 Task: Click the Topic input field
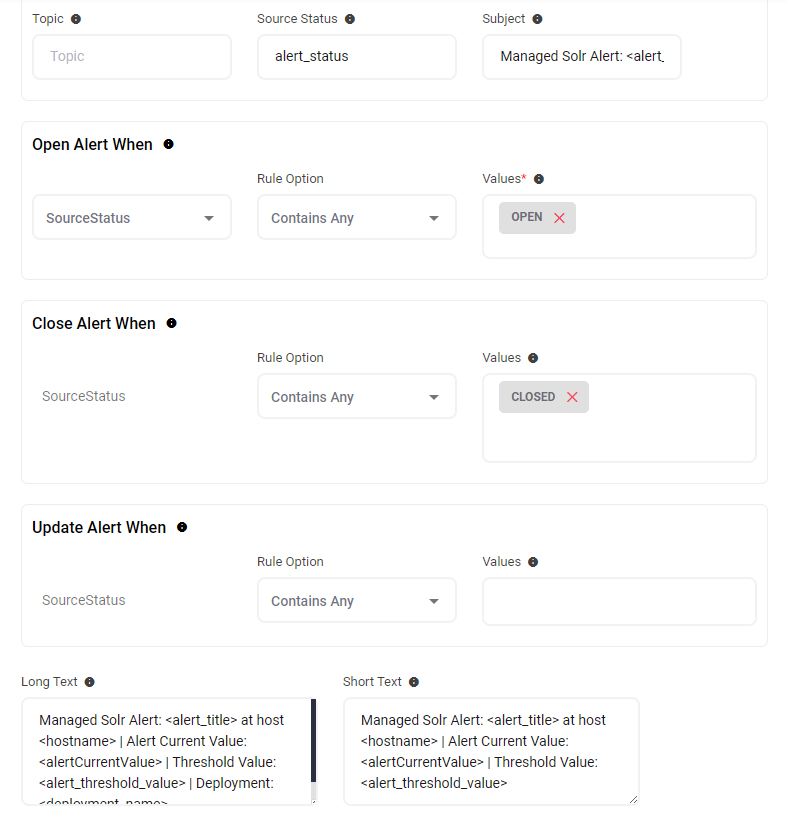[131, 57]
